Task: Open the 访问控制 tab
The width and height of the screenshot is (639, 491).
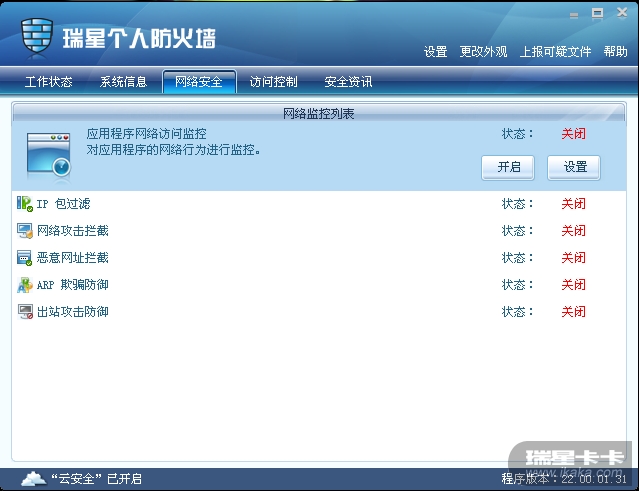Action: tap(273, 82)
